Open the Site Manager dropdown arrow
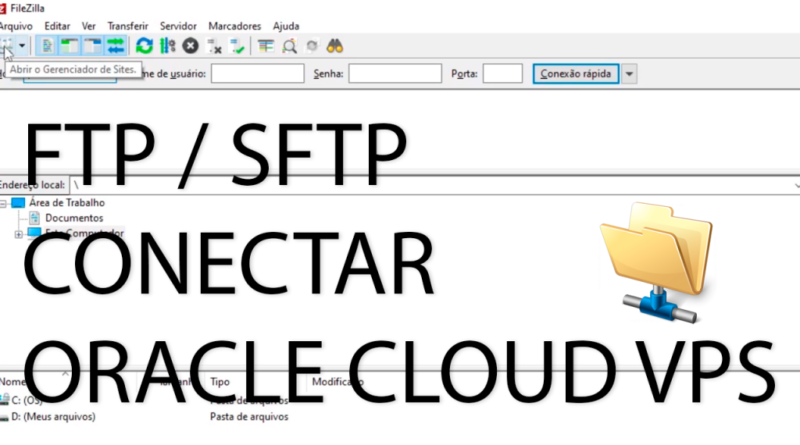The height and width of the screenshot is (445, 800). [22, 46]
